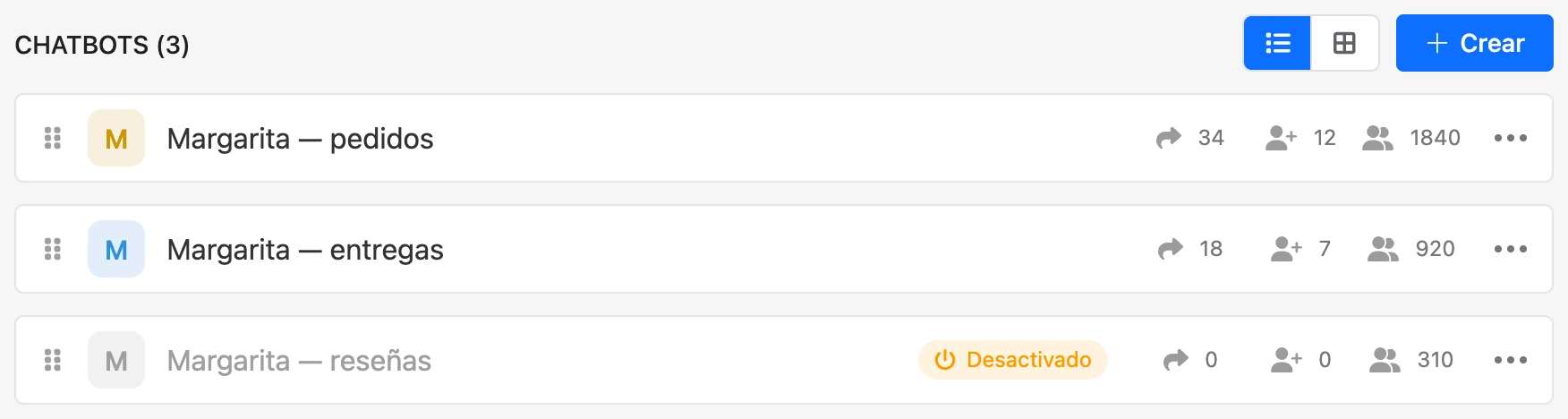Switch to grid view layout
This screenshot has height=419, width=1568.
point(1344,43)
